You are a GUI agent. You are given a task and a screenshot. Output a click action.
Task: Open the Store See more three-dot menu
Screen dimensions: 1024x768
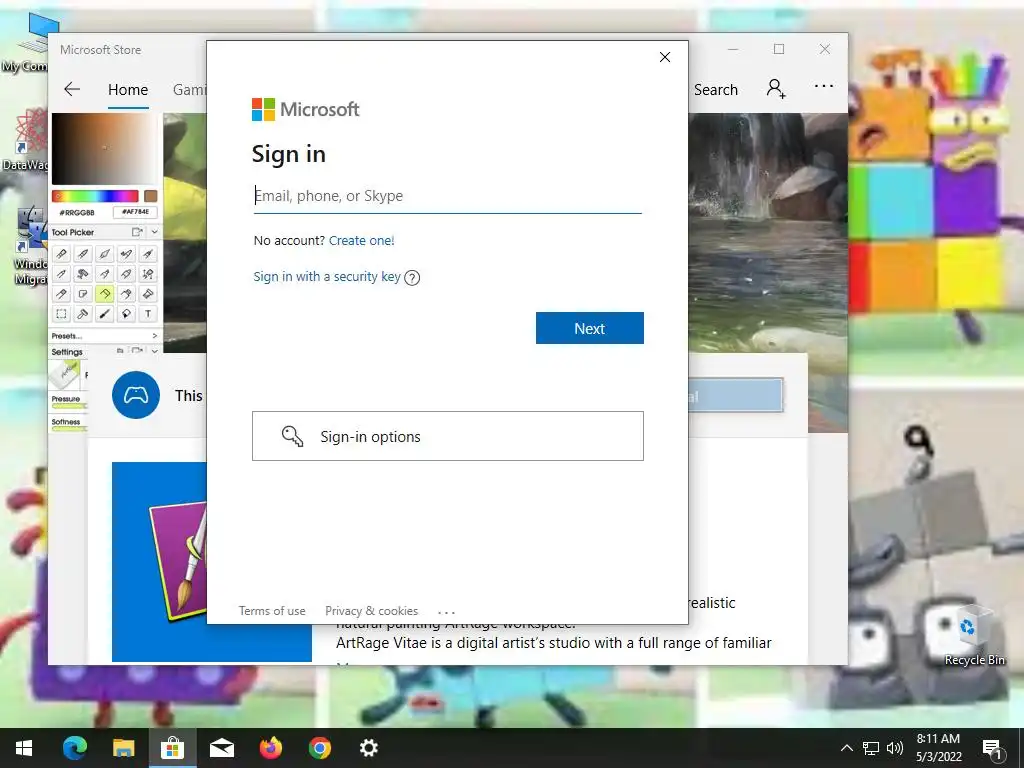click(824, 86)
